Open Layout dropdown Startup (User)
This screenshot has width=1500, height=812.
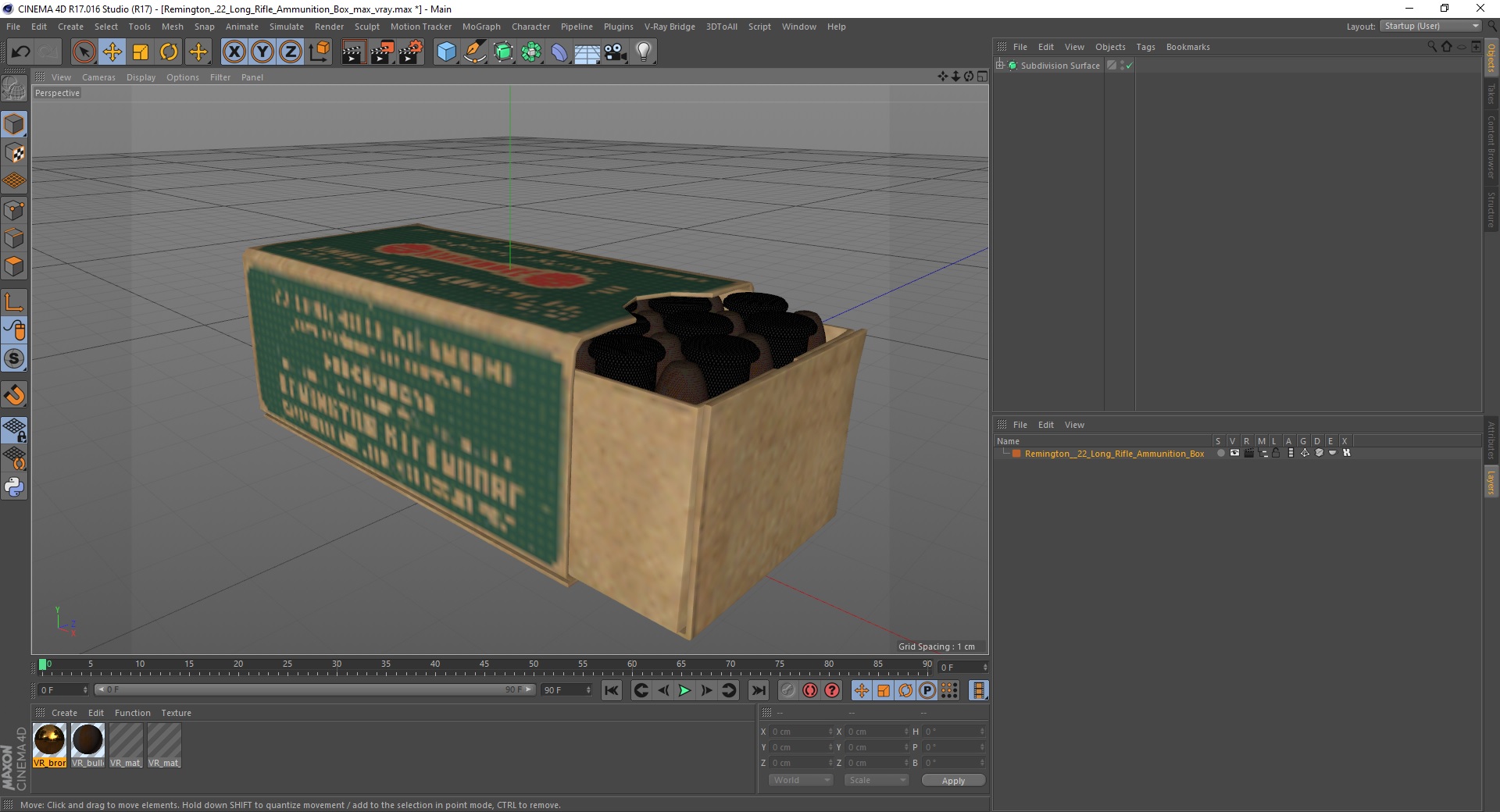click(x=1430, y=26)
